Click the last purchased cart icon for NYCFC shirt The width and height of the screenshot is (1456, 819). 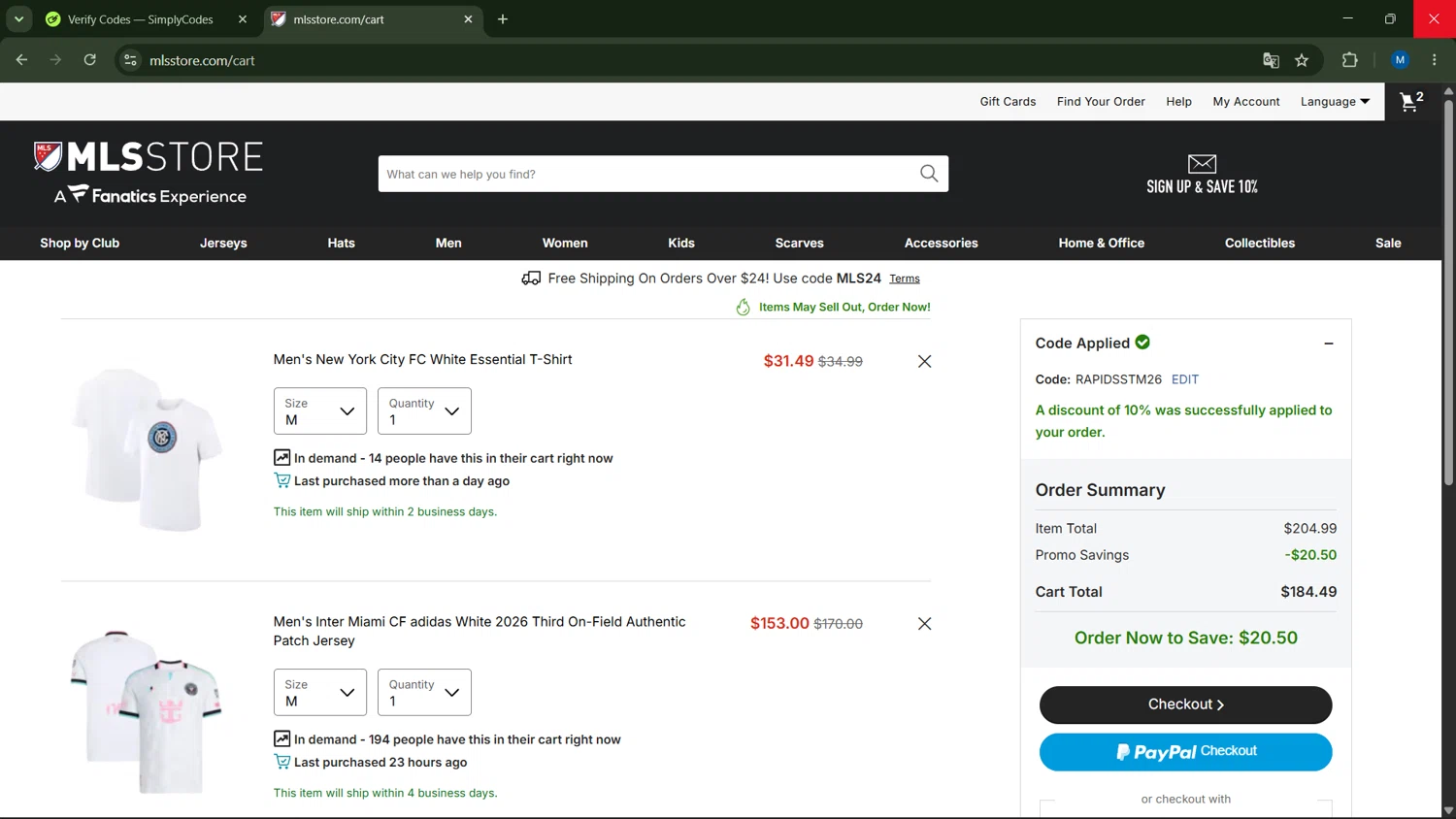click(x=281, y=480)
